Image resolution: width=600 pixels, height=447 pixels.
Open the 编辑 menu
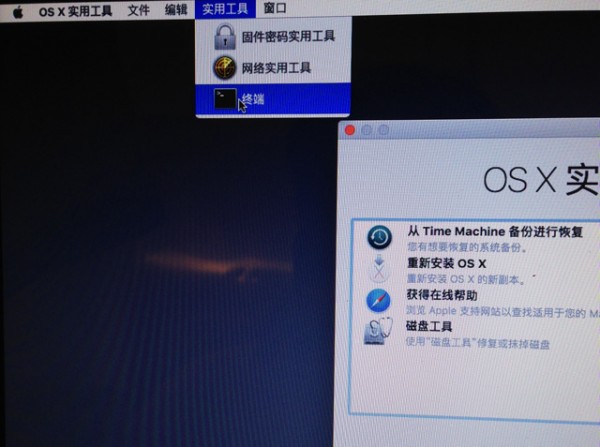click(x=175, y=9)
